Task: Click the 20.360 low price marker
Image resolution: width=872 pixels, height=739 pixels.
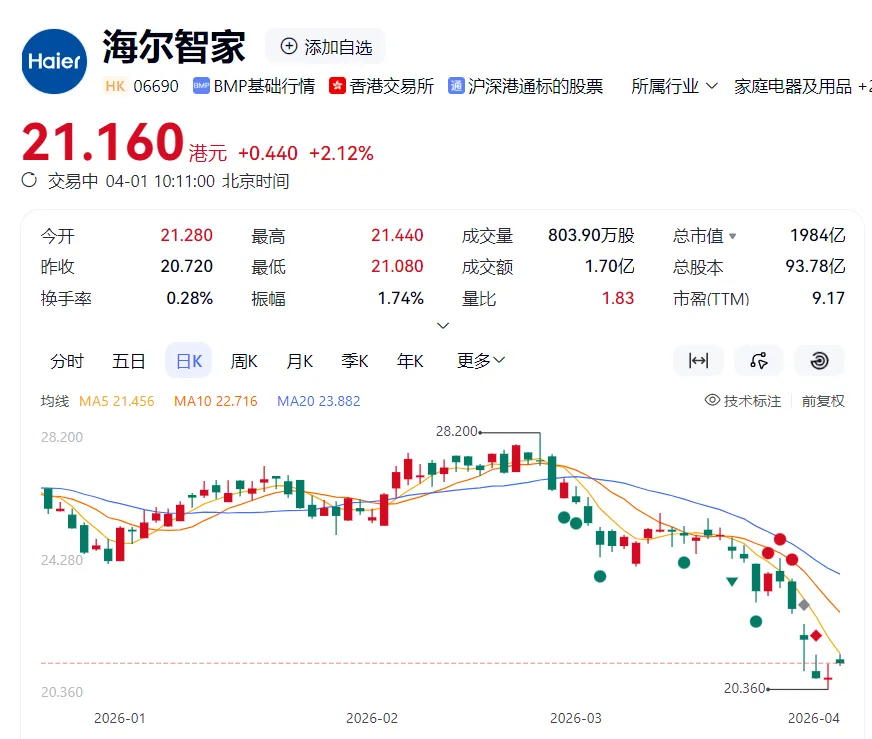Action: coord(745,688)
